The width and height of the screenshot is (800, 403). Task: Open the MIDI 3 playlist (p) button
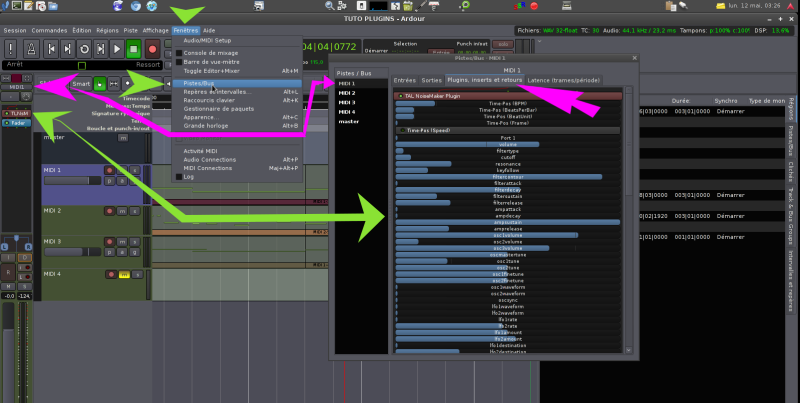(x=109, y=252)
